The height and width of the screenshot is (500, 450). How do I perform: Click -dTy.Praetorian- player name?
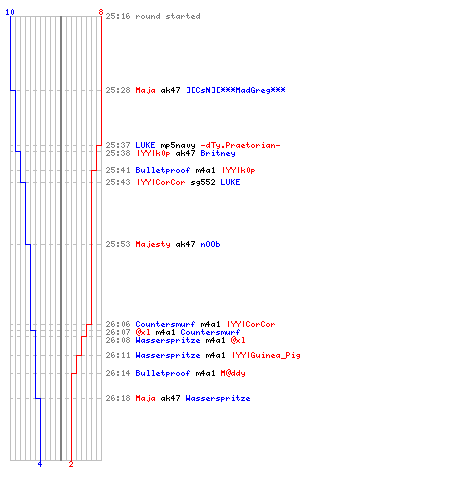coord(240,145)
